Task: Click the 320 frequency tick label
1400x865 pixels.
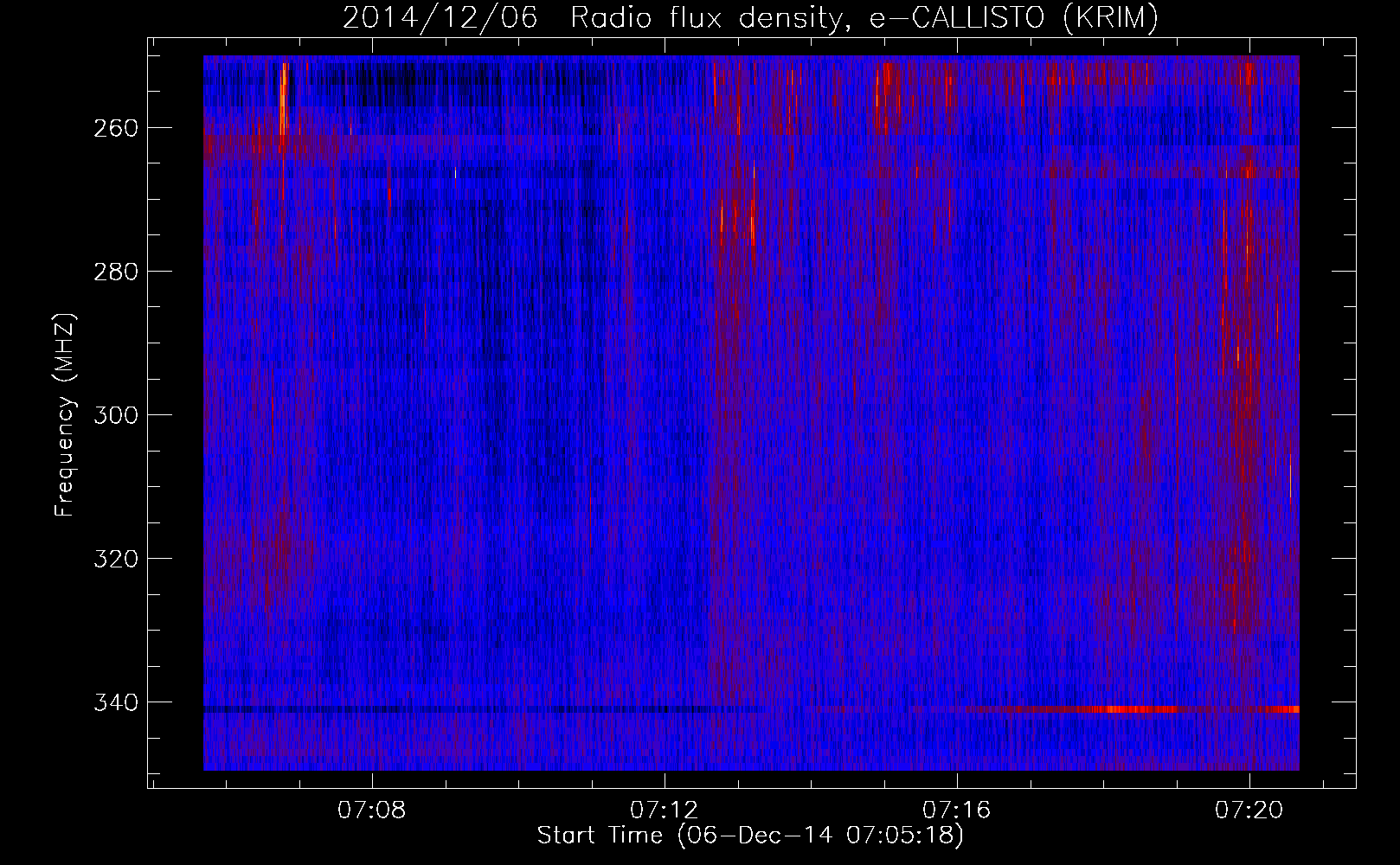Action: (x=115, y=559)
